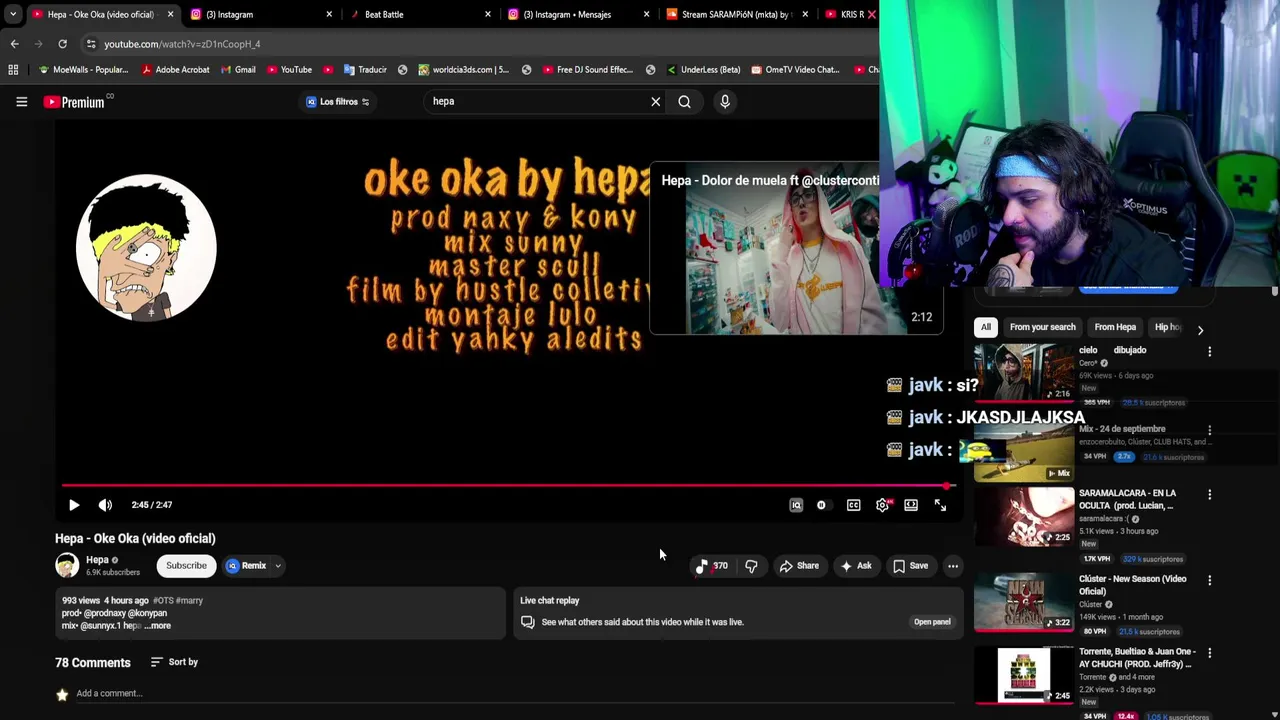Switch to Beat Battle tab
The height and width of the screenshot is (720, 1280).
click(418, 14)
